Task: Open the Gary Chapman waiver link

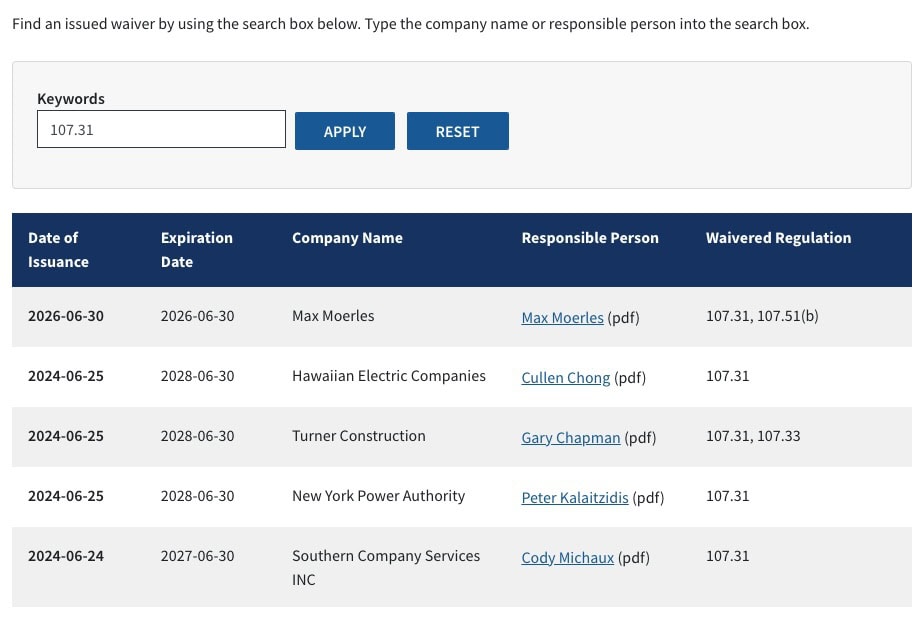Action: [x=570, y=438]
